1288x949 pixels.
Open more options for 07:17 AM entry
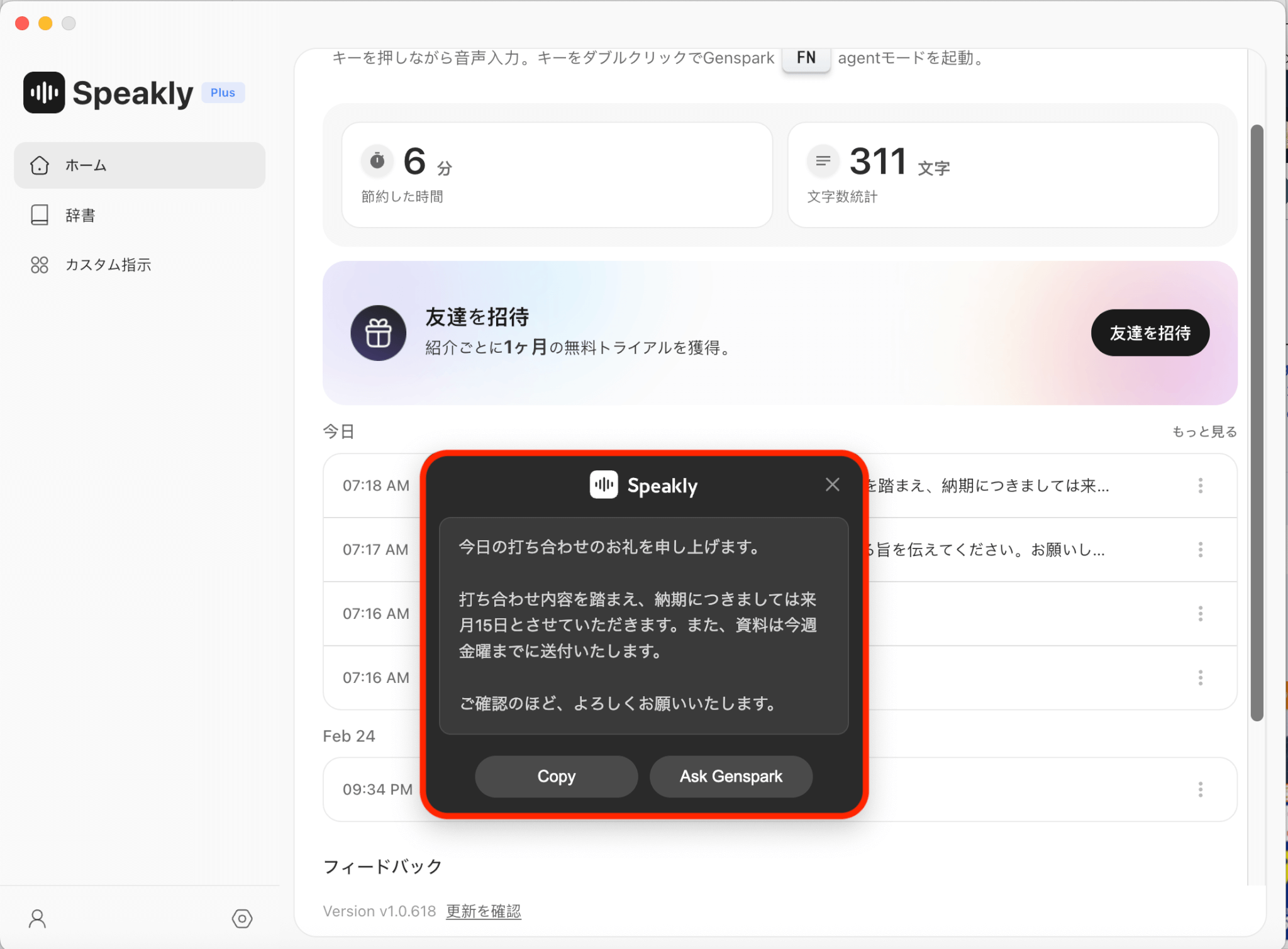pos(1200,550)
